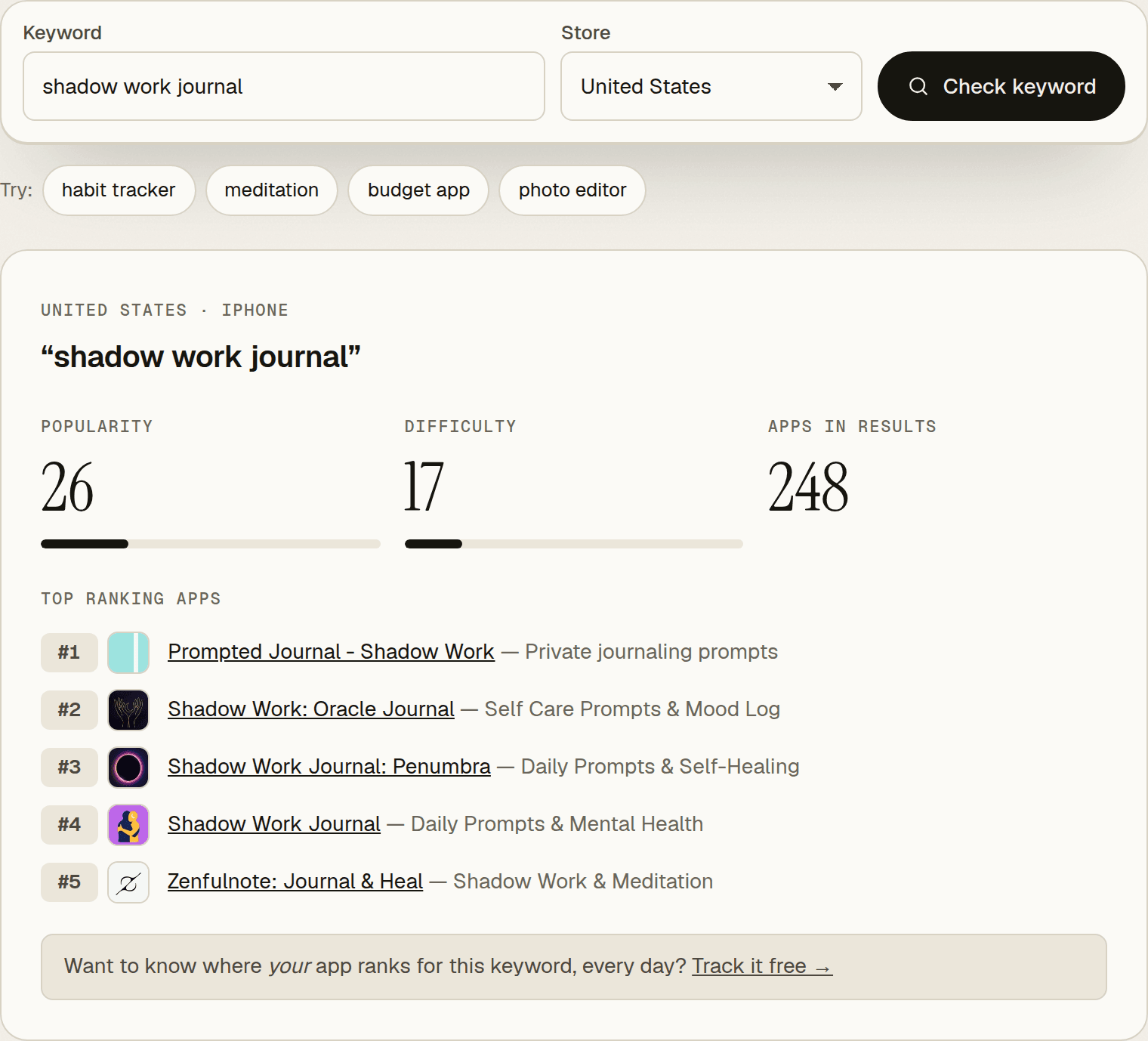Click the Track it free link
Screen dimensions: 1148x1041
click(x=762, y=966)
